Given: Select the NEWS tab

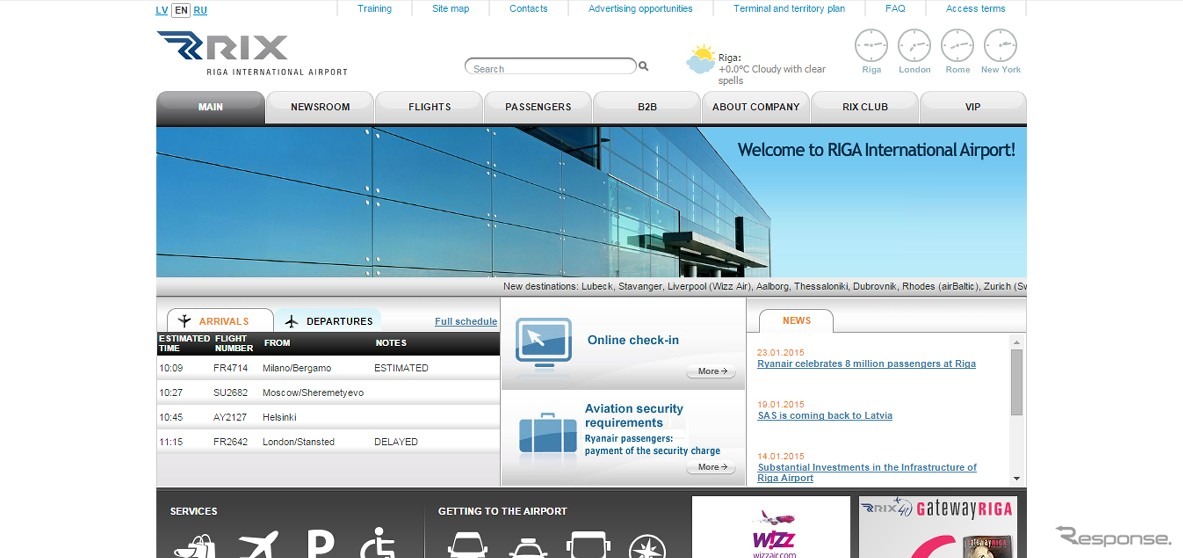Looking at the screenshot, I should (796, 320).
